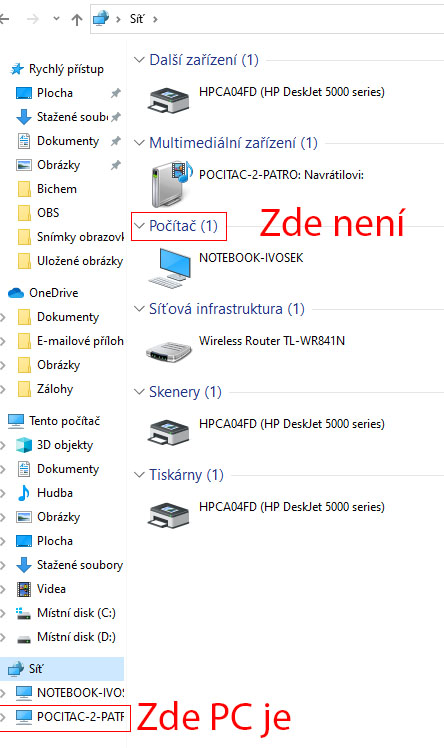
Task: Select the POCITAC-2-PATRO multimedia device icon
Action: [x=171, y=184]
